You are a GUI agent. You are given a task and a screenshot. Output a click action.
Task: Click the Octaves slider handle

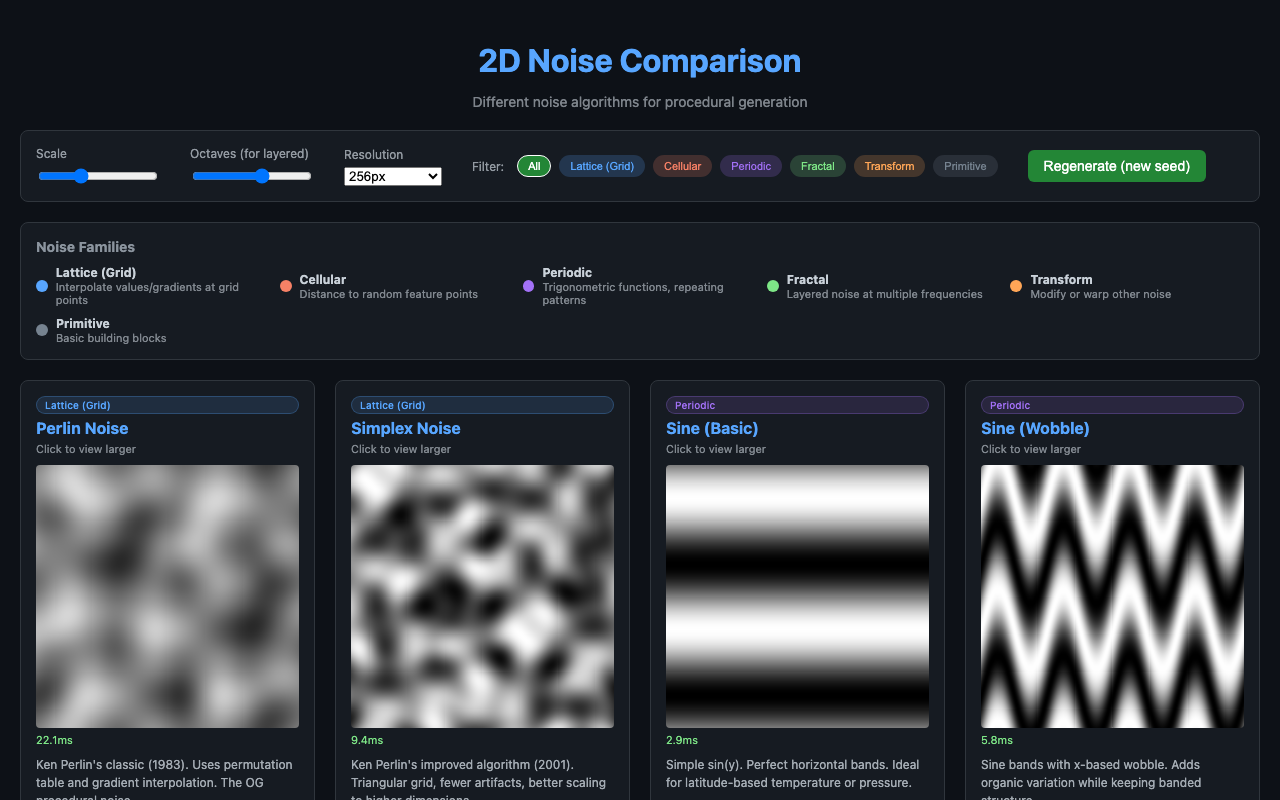262,175
